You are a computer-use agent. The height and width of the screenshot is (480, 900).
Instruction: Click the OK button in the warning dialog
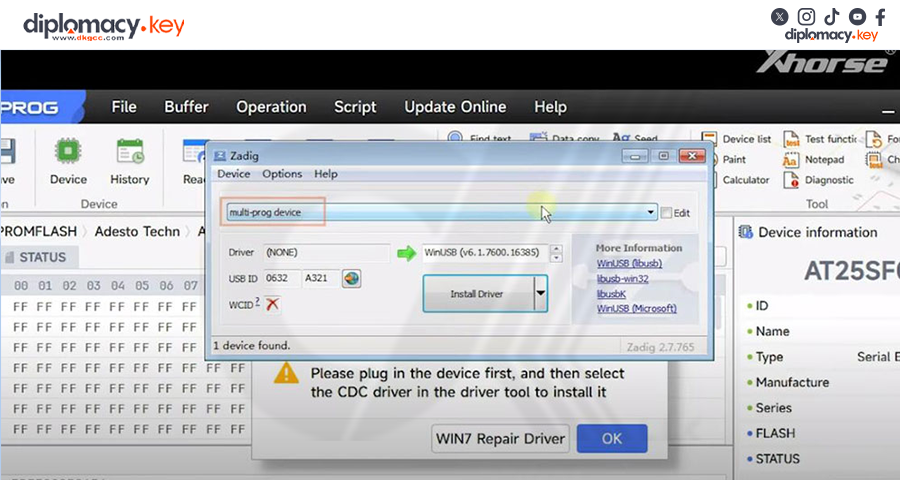pos(612,439)
